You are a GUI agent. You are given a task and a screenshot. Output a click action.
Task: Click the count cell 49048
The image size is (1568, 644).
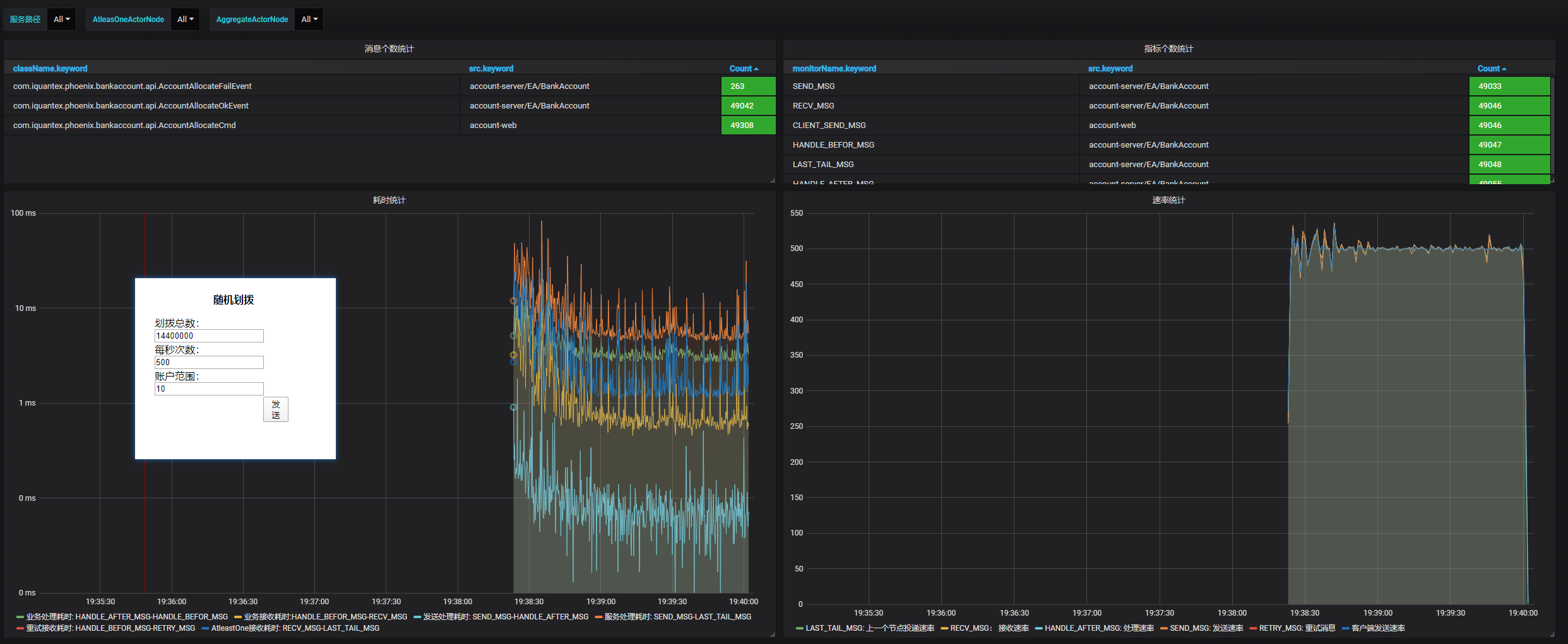(x=1509, y=165)
